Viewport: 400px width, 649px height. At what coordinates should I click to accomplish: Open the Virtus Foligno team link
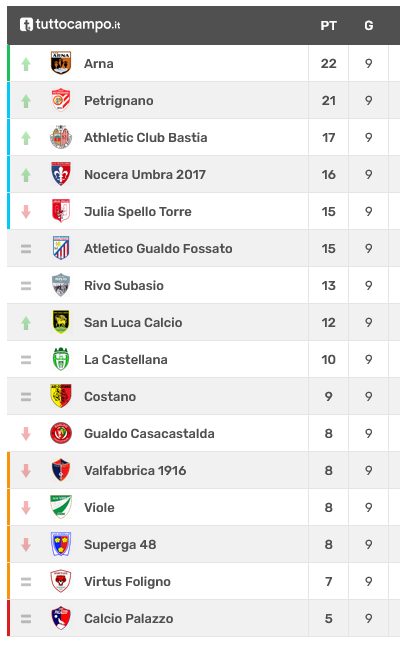(x=128, y=582)
